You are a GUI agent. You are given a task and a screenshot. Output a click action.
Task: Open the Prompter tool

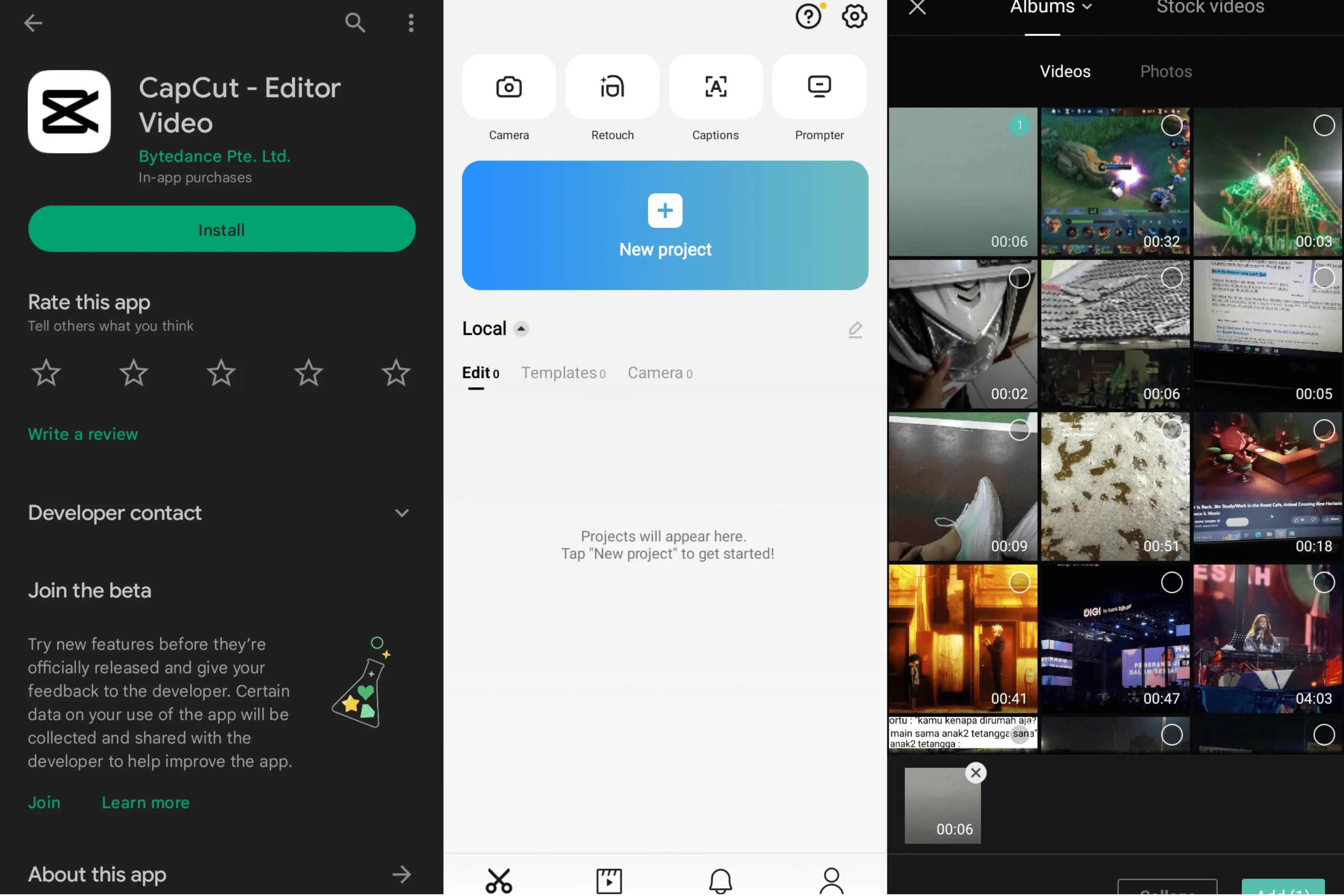819,87
